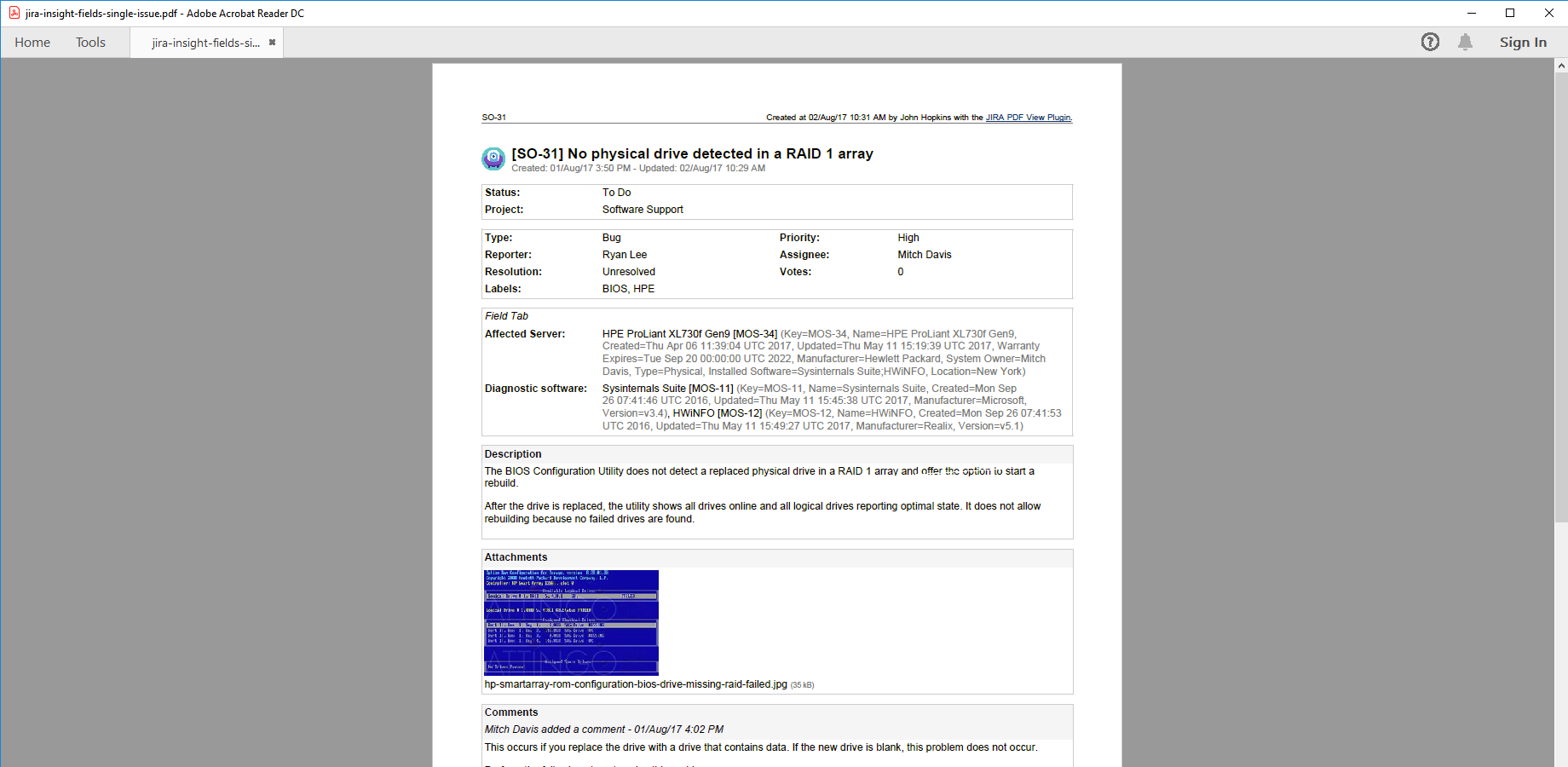Viewport: 1568px width, 767px height.
Task: Open the Tools tab
Action: click(90, 43)
